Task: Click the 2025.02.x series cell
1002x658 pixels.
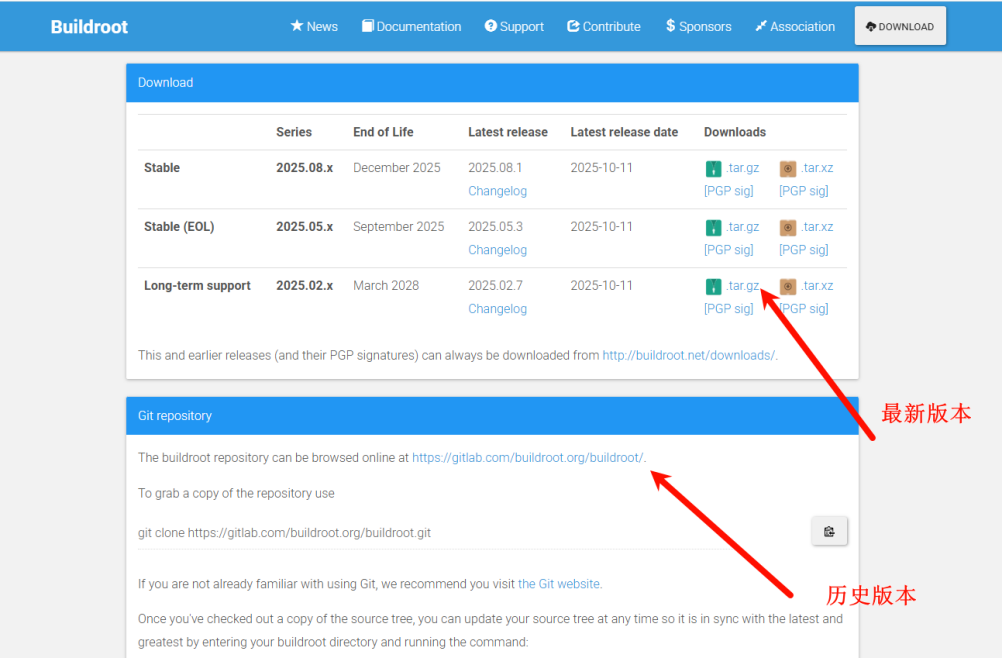Action: [304, 285]
